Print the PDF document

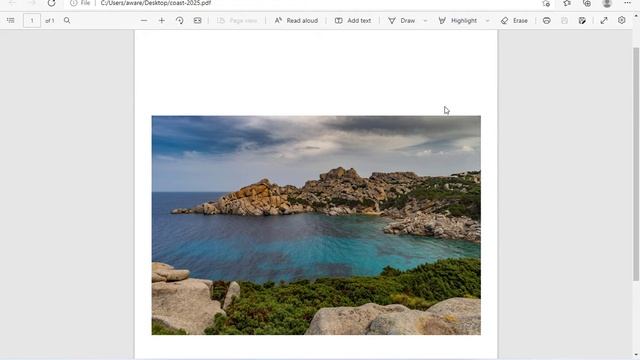pos(547,20)
